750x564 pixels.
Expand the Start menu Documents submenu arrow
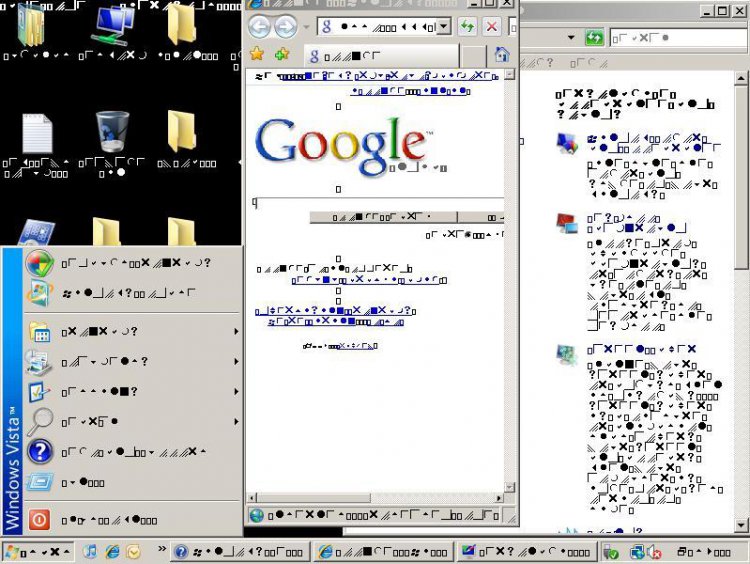[x=236, y=361]
